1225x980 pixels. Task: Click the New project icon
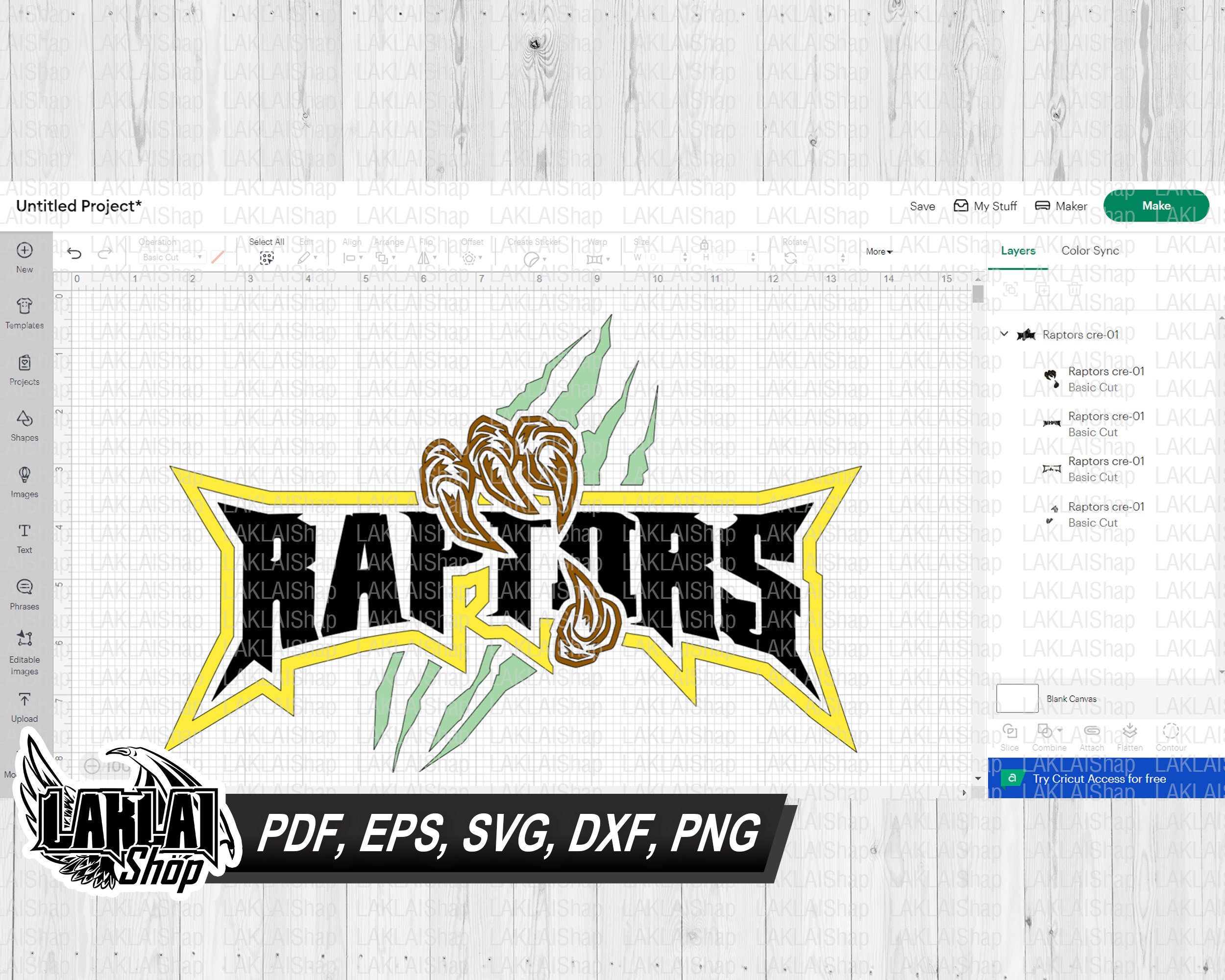(24, 250)
